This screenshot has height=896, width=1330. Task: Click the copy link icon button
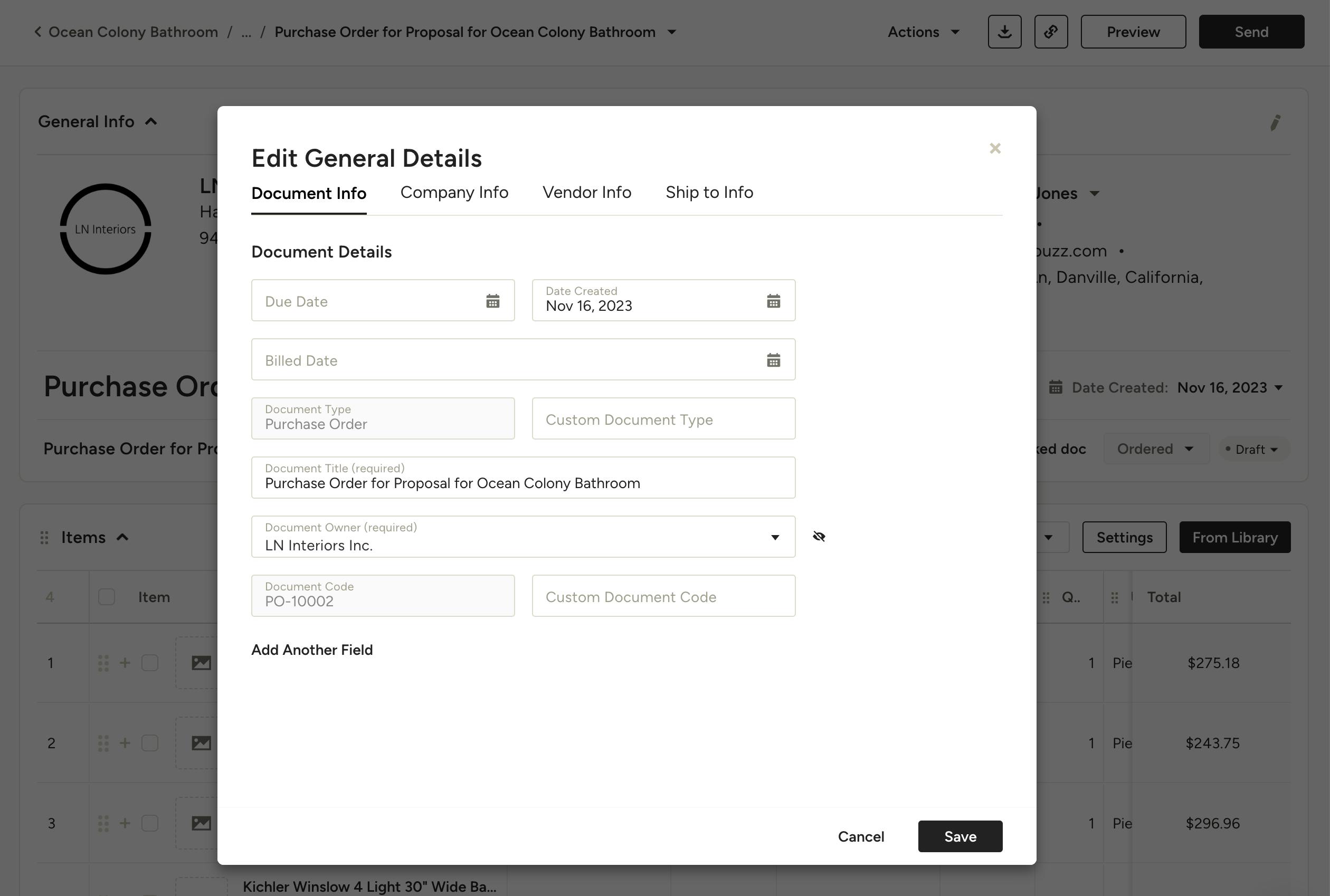(x=1050, y=32)
